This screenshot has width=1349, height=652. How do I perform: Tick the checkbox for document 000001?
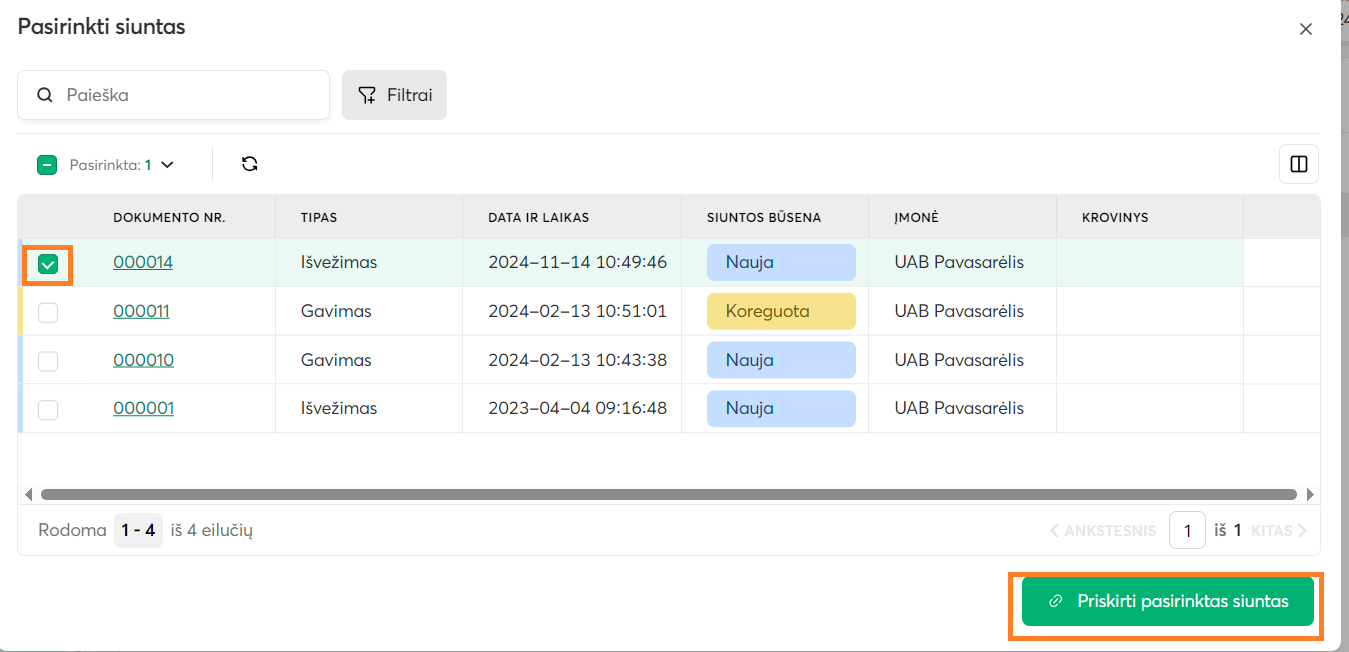point(47,409)
